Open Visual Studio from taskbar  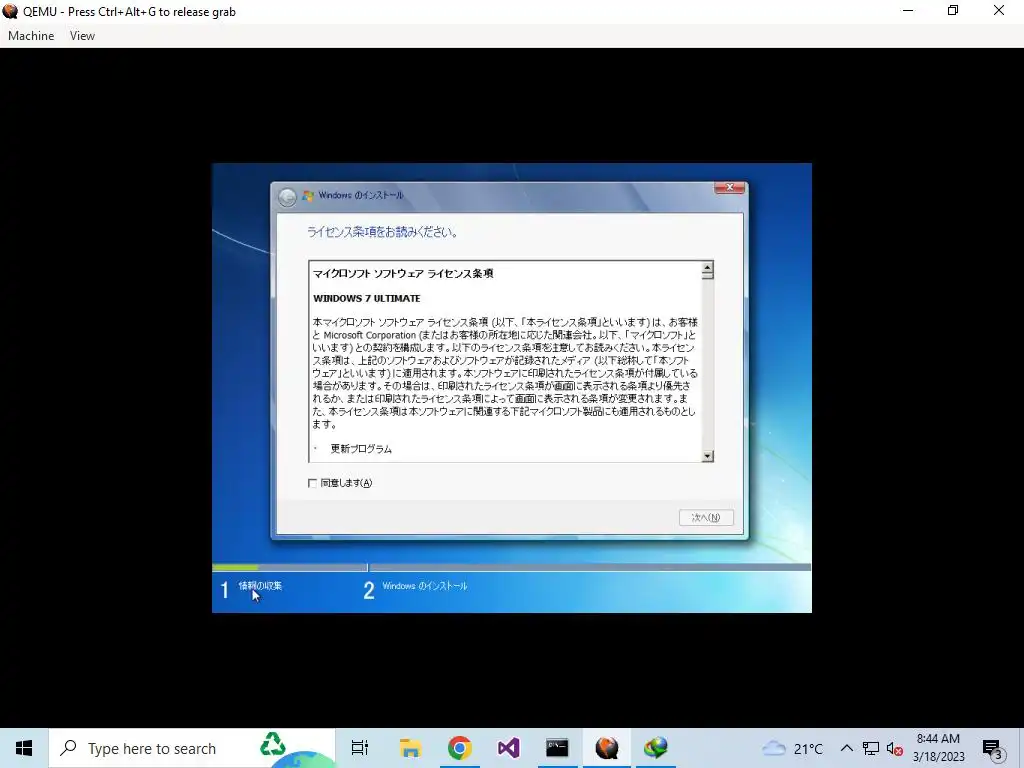508,748
